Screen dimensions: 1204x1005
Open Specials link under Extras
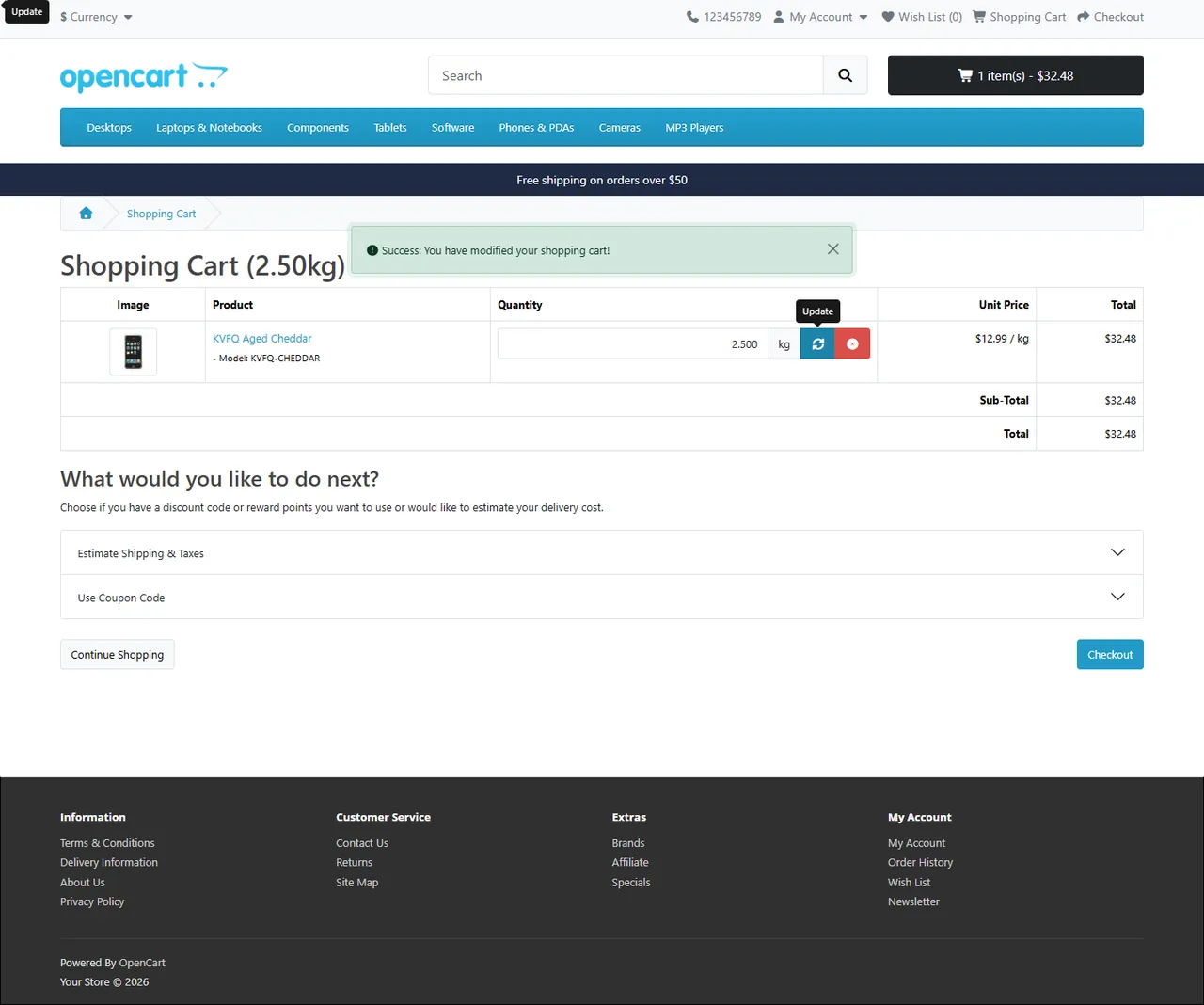coord(631,883)
